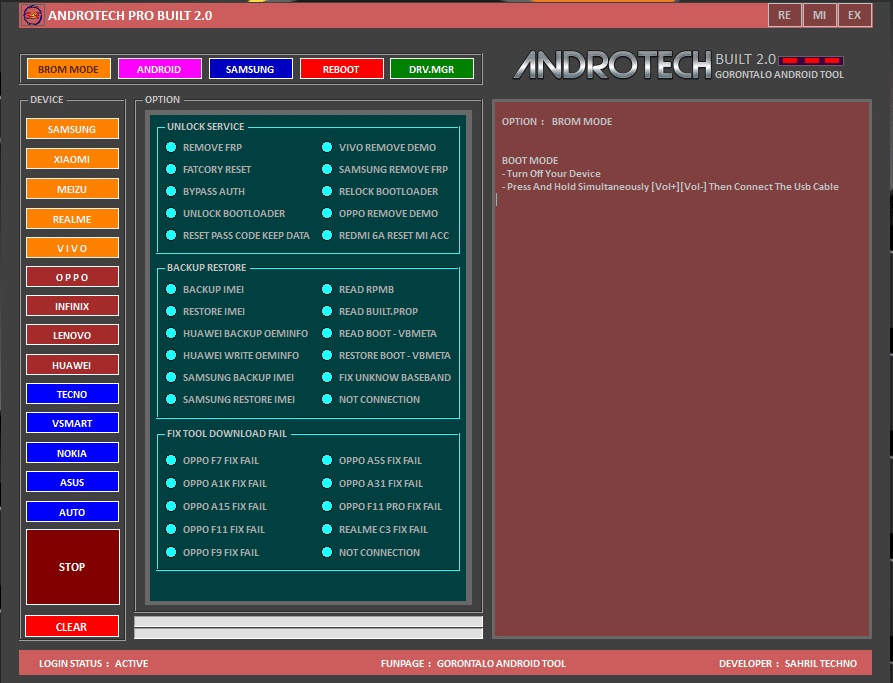
Task: Click the EX button in title bar
Action: [854, 15]
